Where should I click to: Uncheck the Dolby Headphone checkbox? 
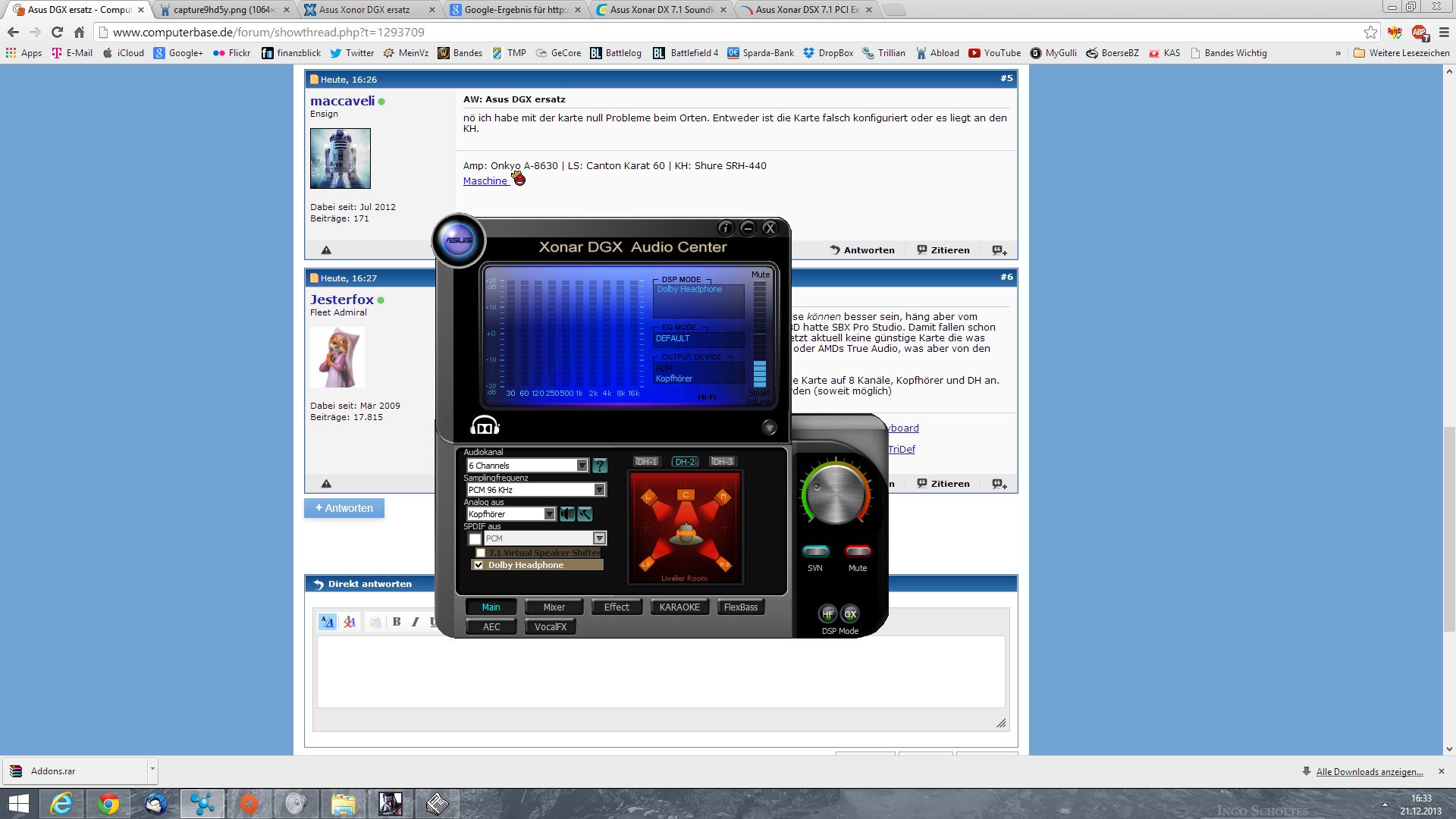tap(479, 565)
